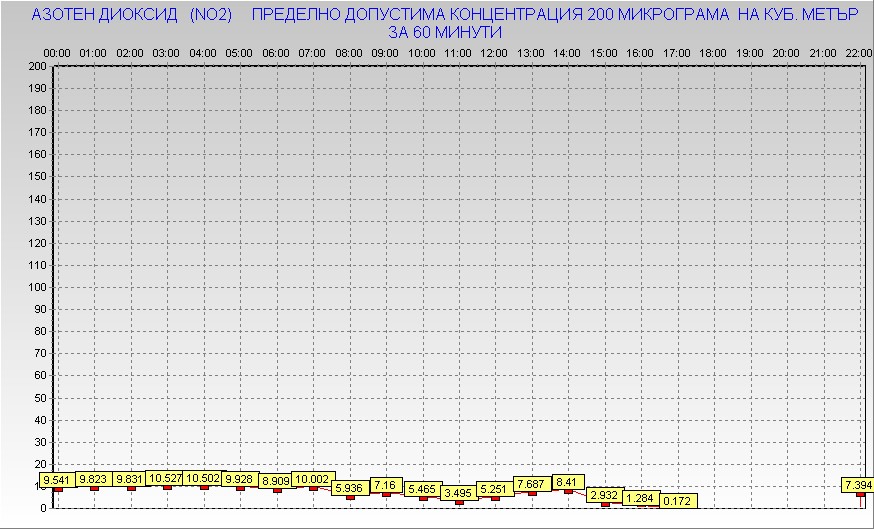This screenshot has height=529, width=874.
Task: Select the 8.41 data label
Action: tap(568, 482)
